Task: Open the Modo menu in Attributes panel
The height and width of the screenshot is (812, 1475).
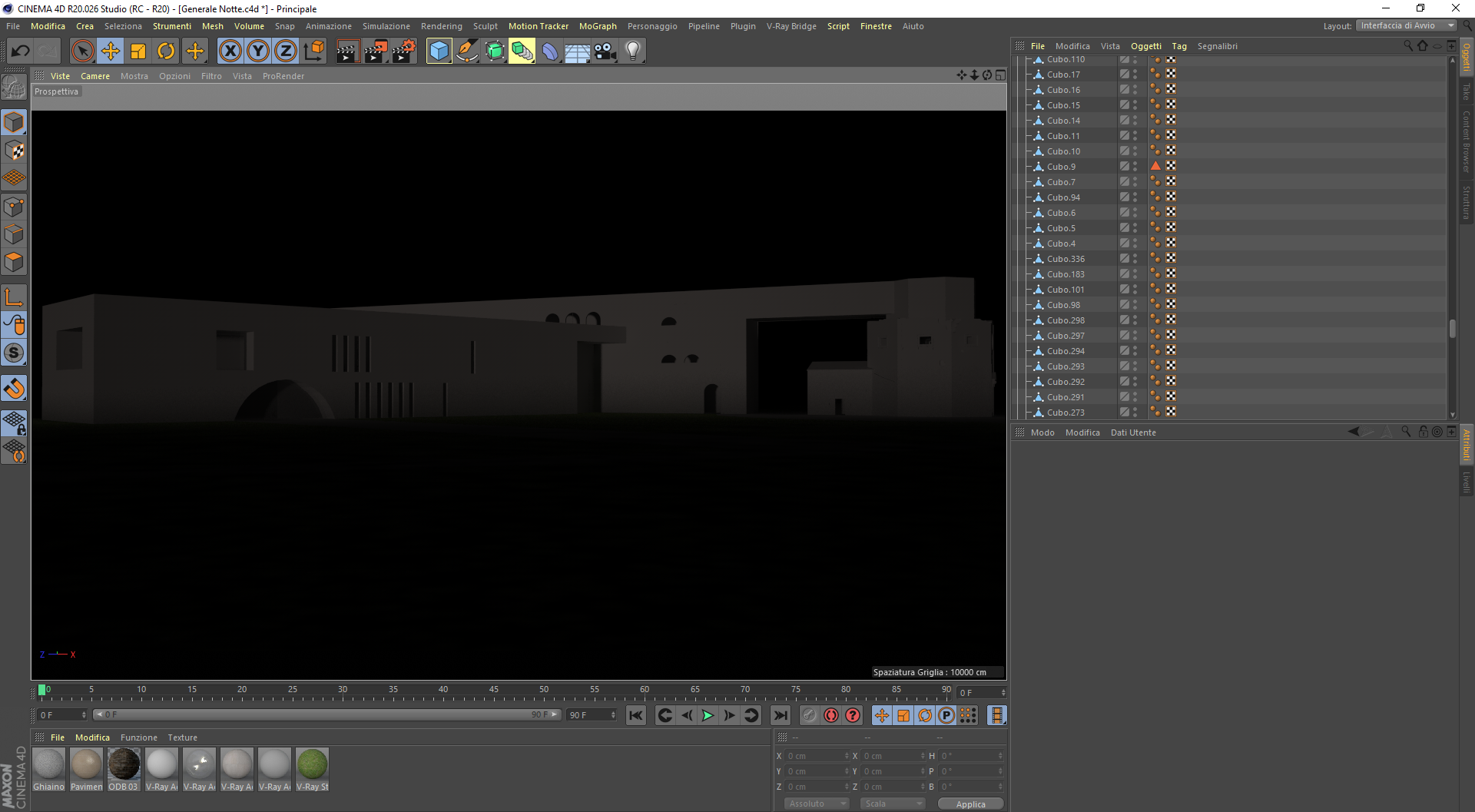Action: point(1042,433)
